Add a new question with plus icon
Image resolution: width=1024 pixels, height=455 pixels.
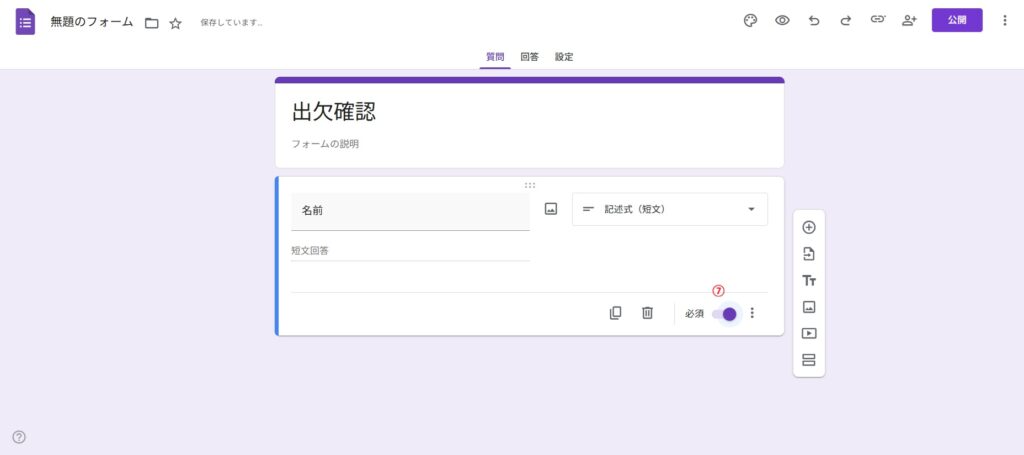(809, 227)
